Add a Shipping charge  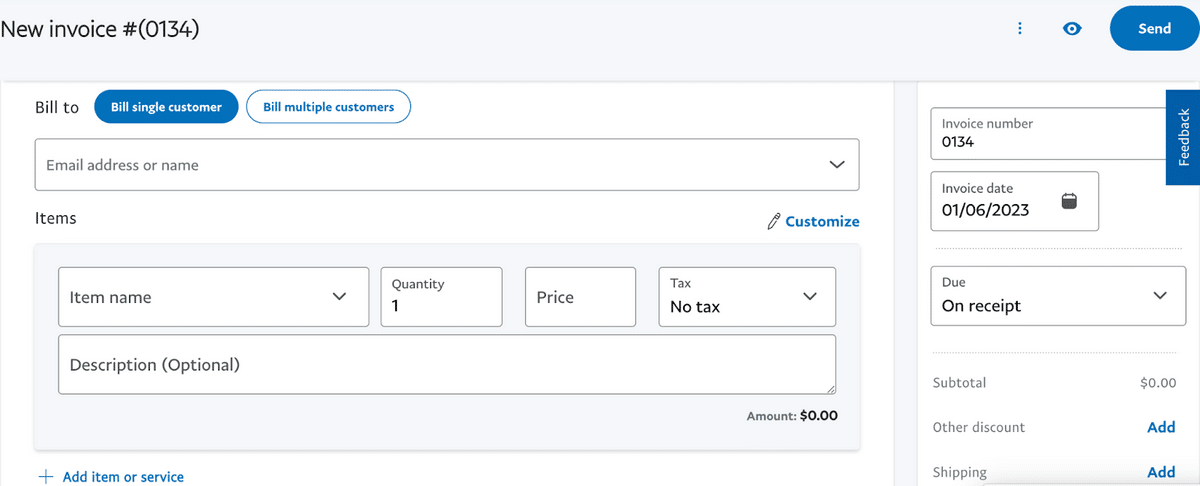tap(1160, 472)
